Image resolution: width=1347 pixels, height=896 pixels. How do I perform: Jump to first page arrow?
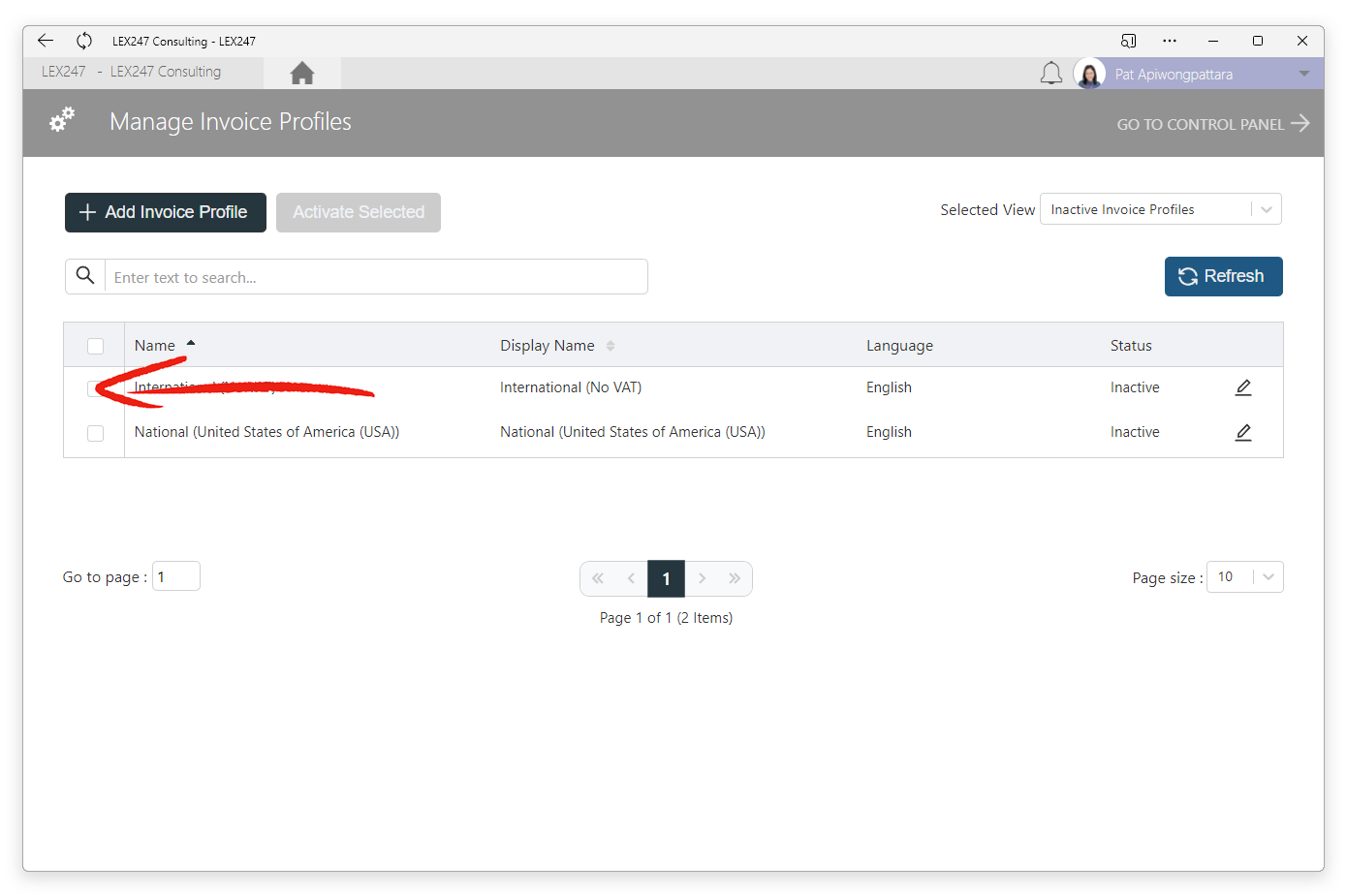[598, 578]
